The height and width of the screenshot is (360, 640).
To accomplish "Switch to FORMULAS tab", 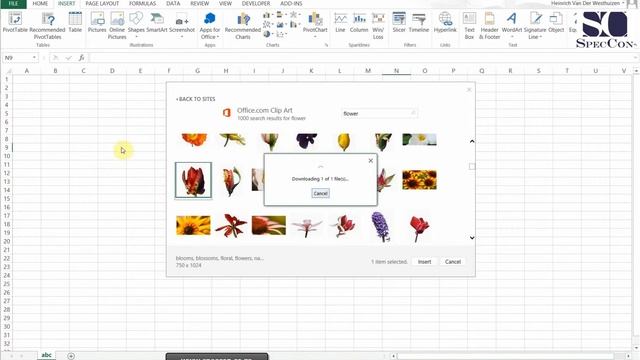I will pyautogui.click(x=142, y=4).
